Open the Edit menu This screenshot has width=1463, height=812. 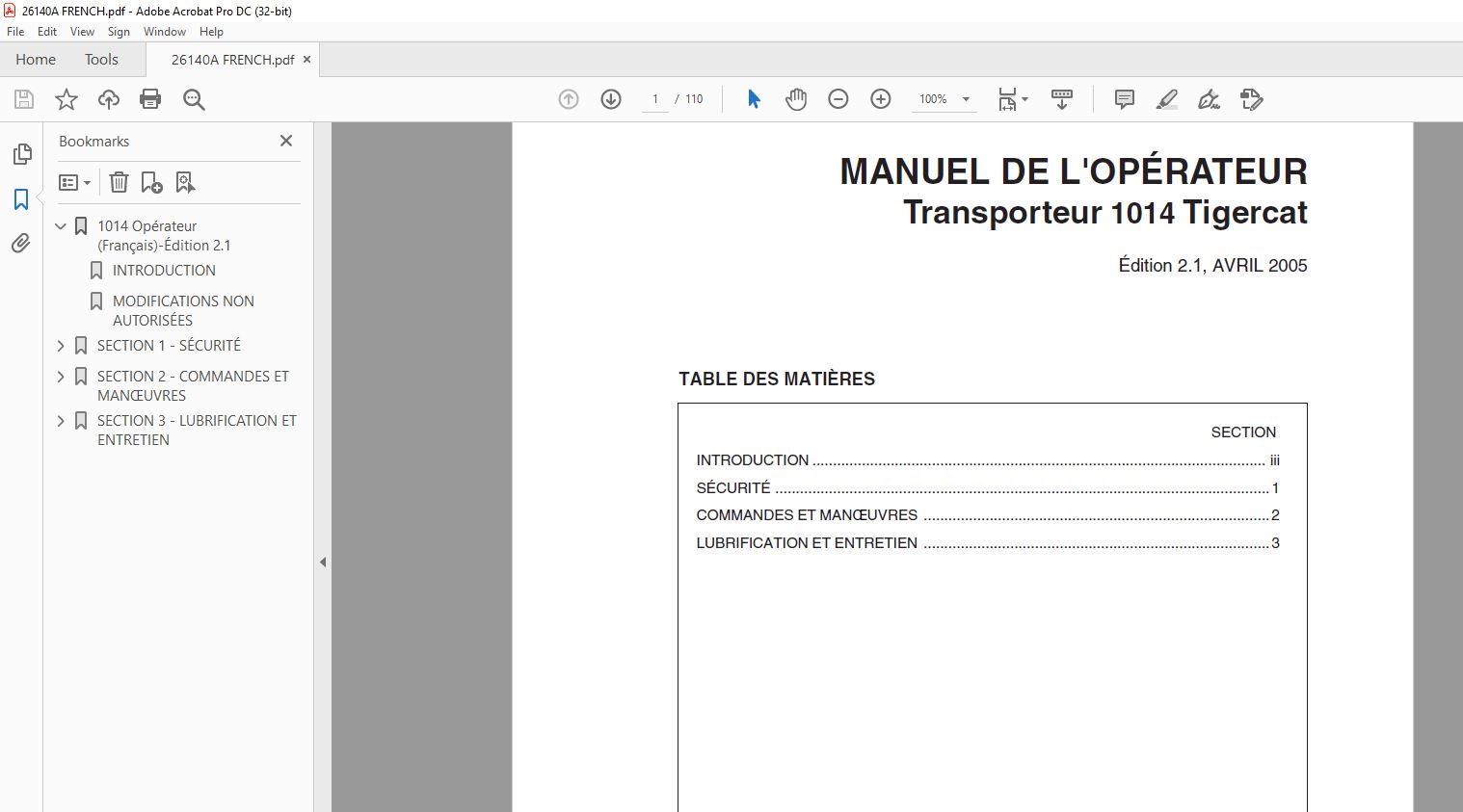47,32
